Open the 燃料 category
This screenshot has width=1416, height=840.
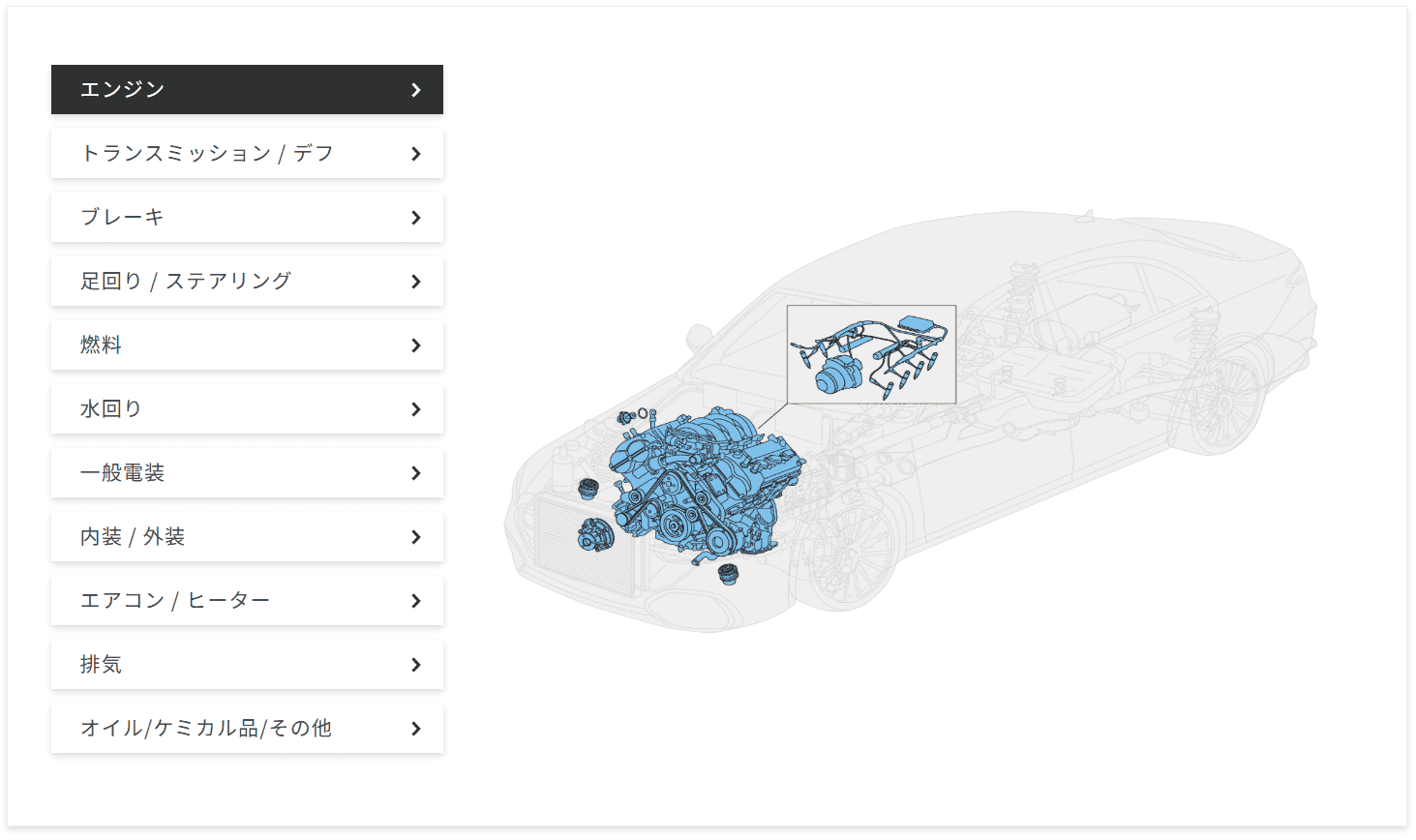click(x=247, y=345)
